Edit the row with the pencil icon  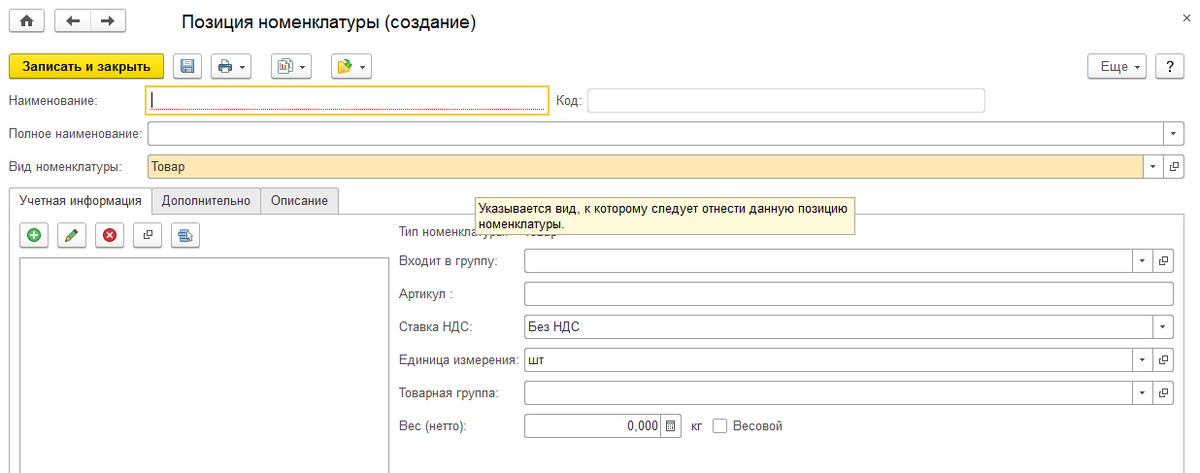(x=71, y=235)
